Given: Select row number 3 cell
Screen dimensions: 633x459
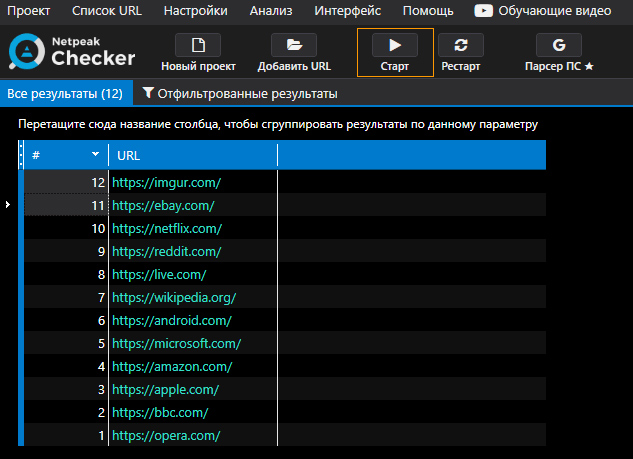Looking at the screenshot, I should (x=66, y=389).
